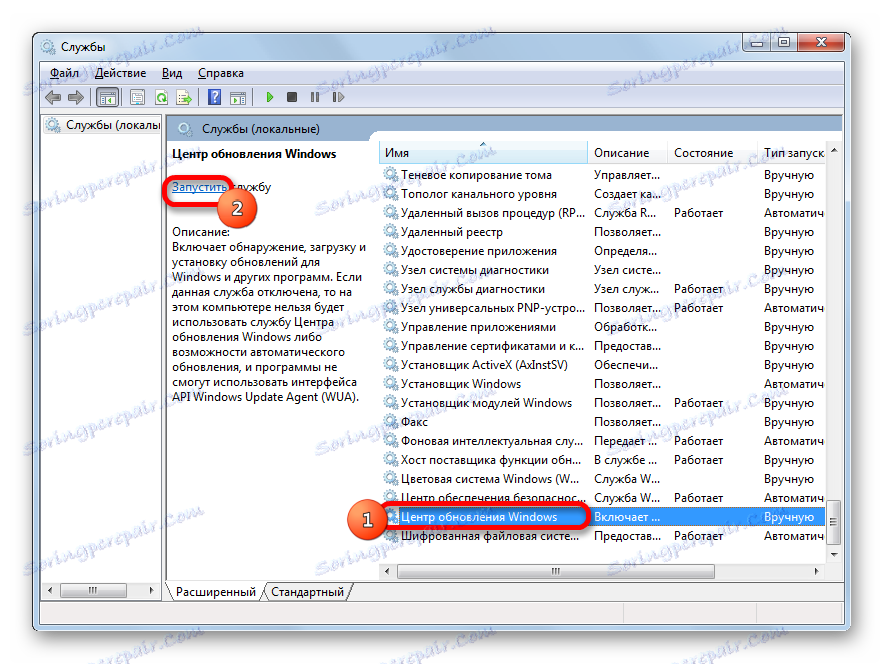Open the Файл menu
This screenshot has width=884, height=664.
[64, 73]
